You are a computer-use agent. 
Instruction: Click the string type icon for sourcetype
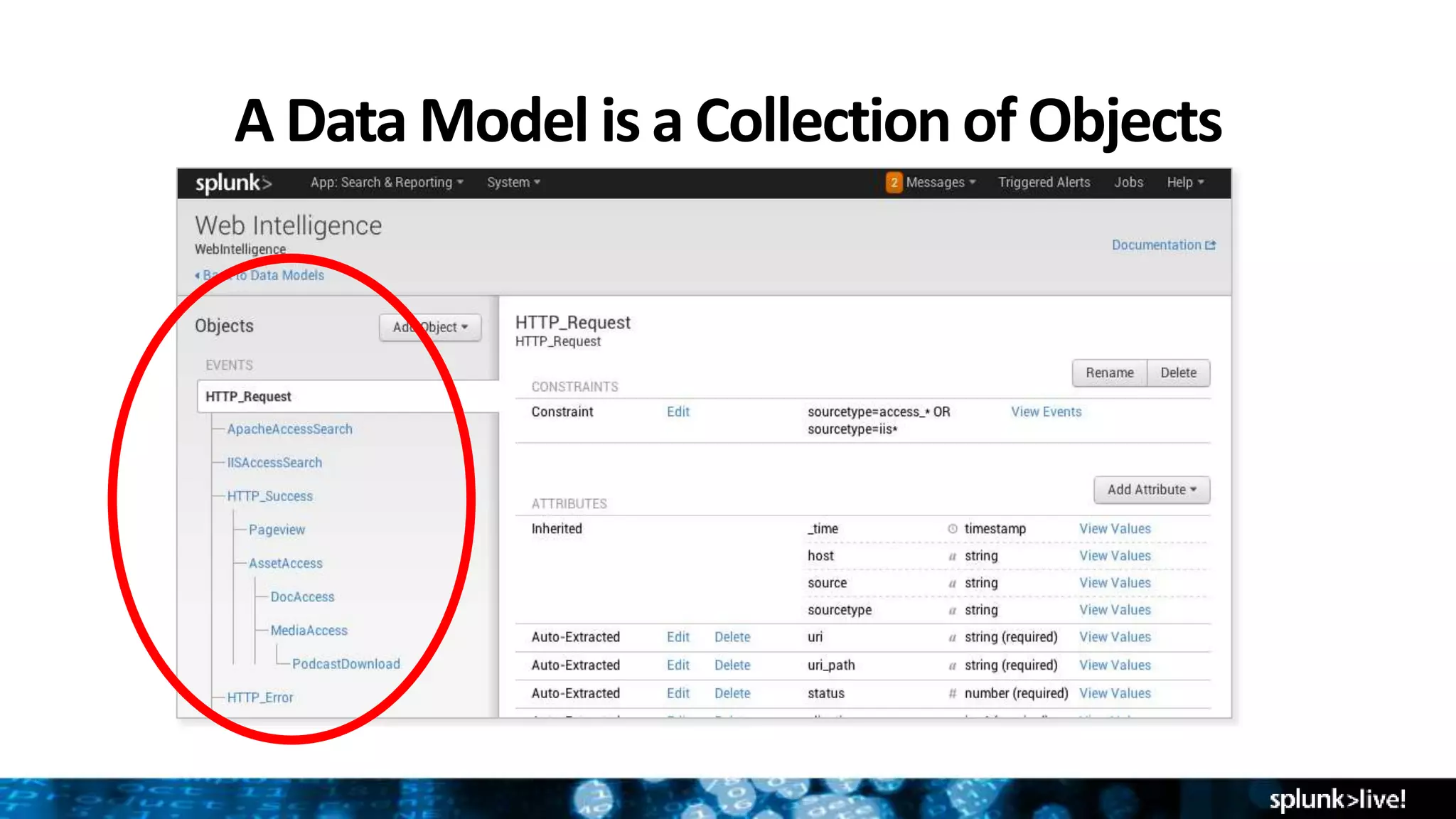pyautogui.click(x=953, y=611)
